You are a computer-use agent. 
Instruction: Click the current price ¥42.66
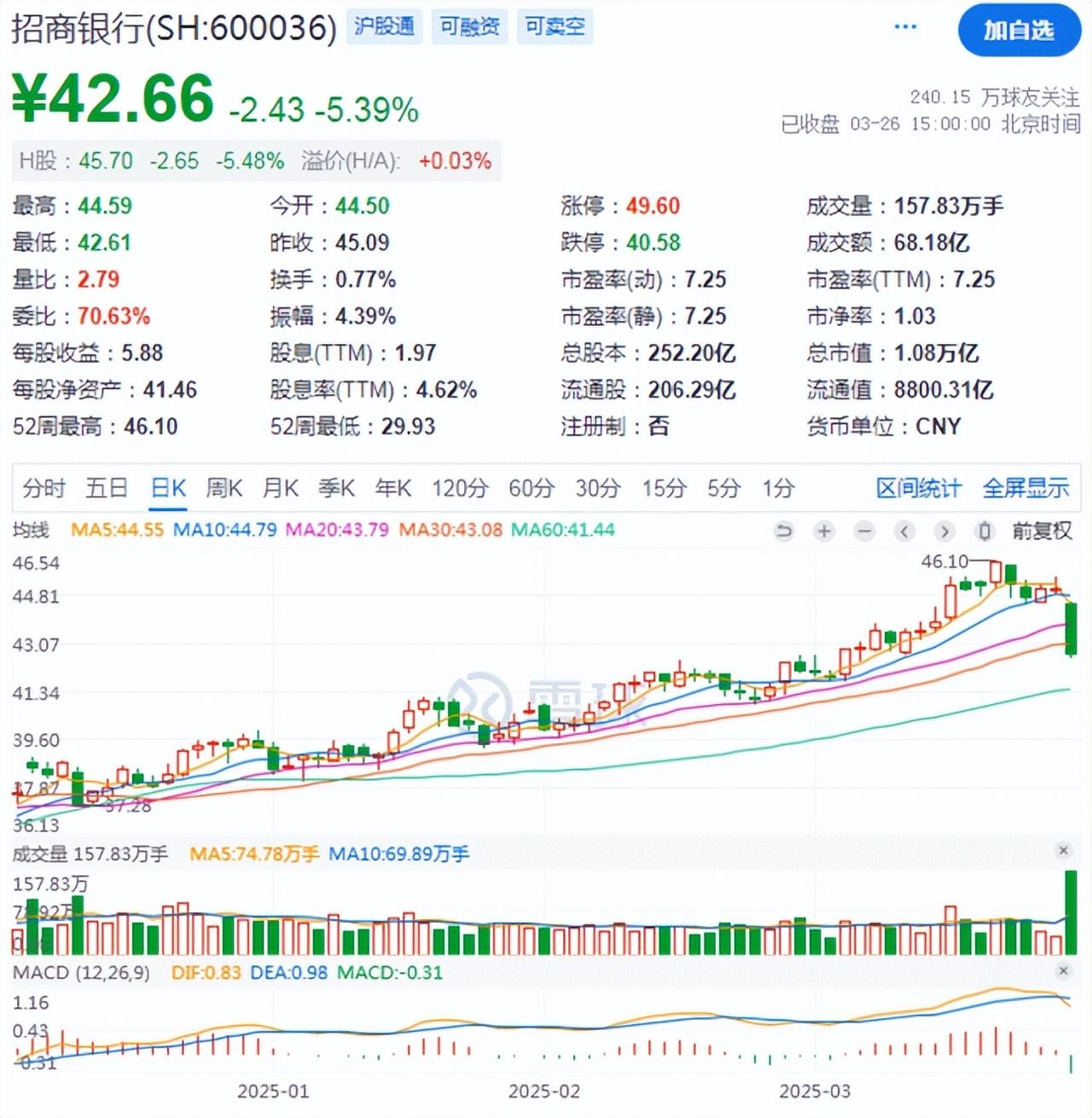113,97
